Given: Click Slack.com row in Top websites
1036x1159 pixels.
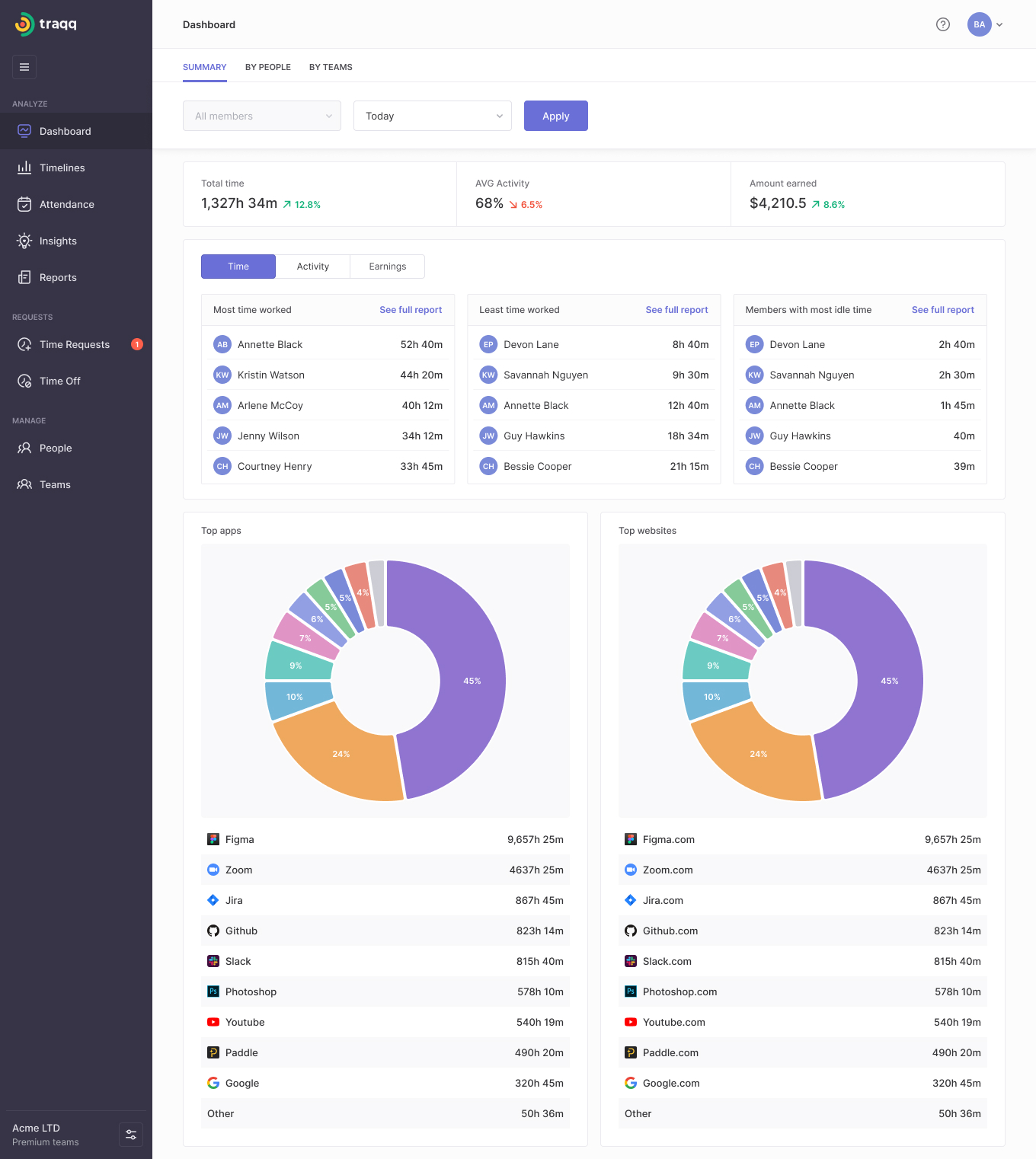Looking at the screenshot, I should 803,961.
